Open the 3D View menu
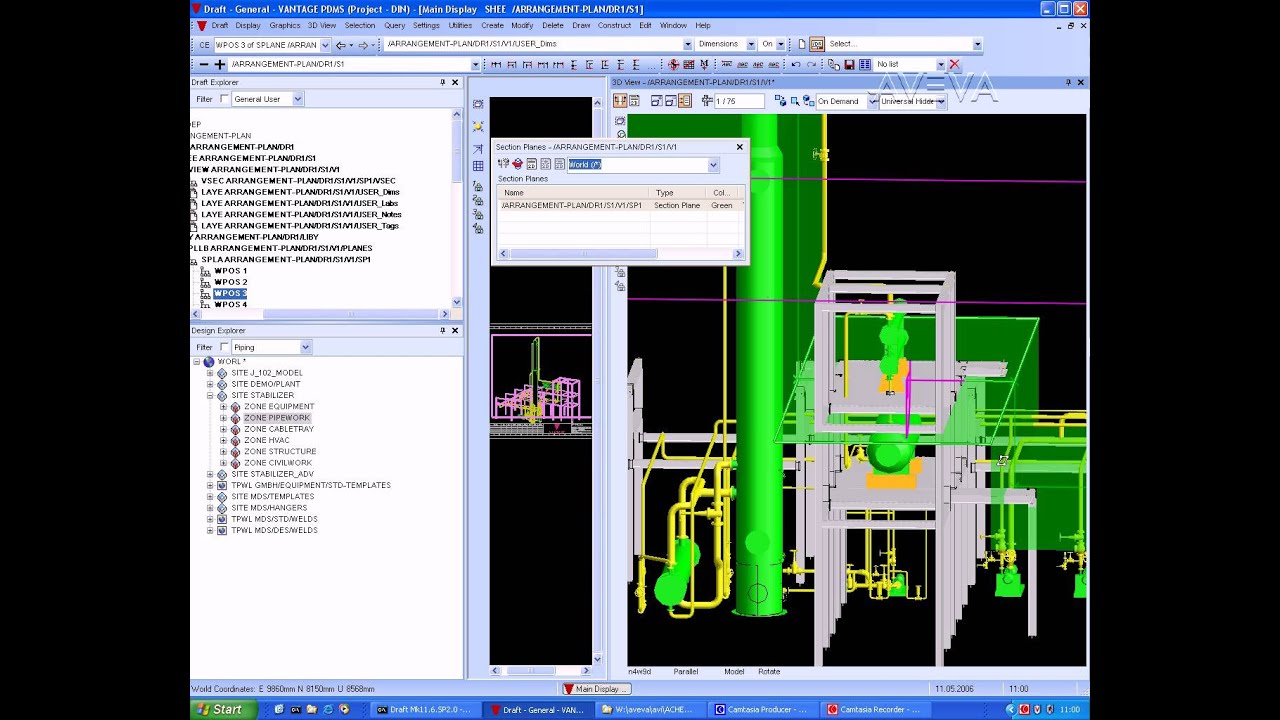1280x720 pixels. [322, 25]
